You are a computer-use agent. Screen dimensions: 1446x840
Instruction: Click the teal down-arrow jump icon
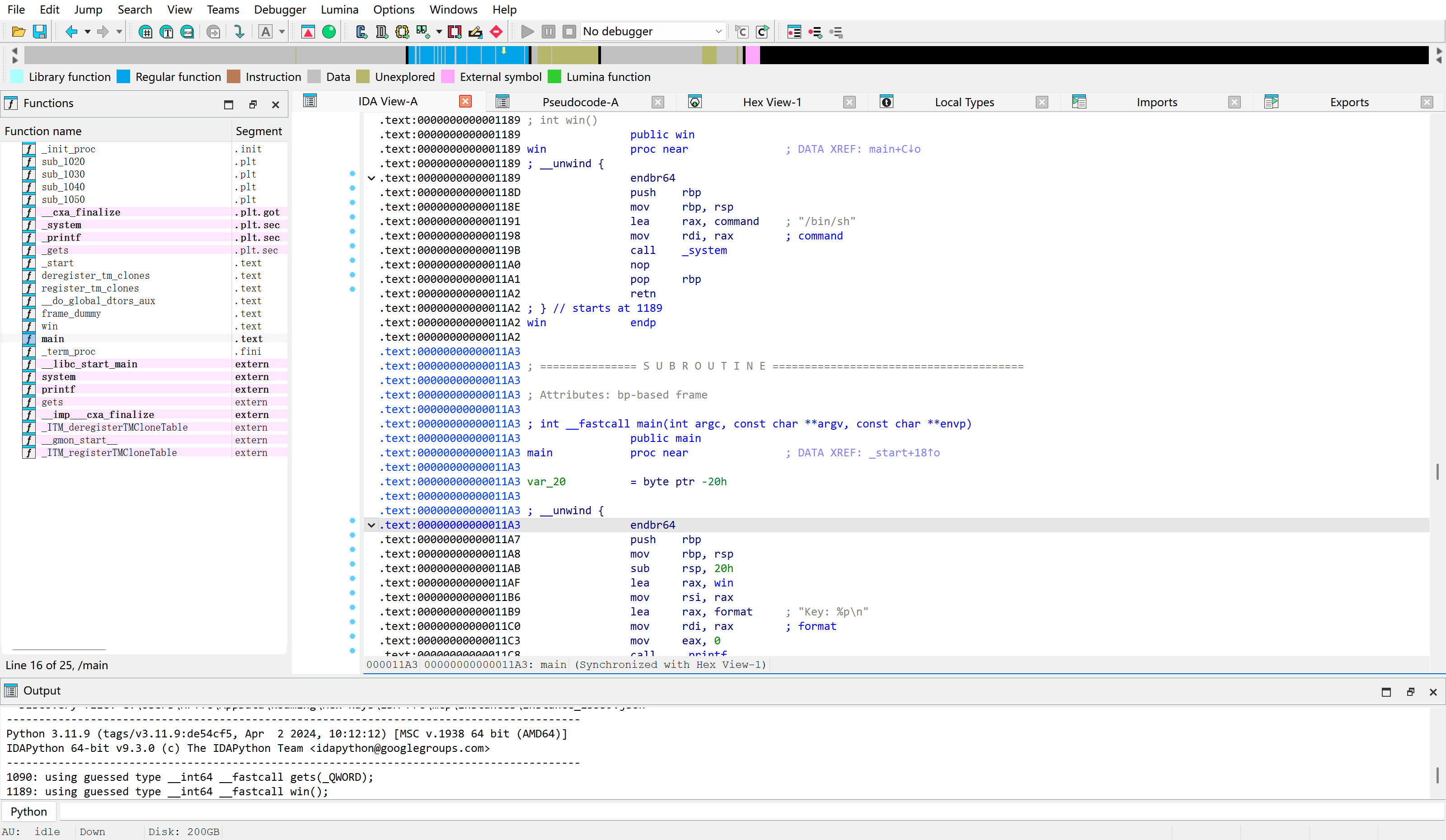239,32
